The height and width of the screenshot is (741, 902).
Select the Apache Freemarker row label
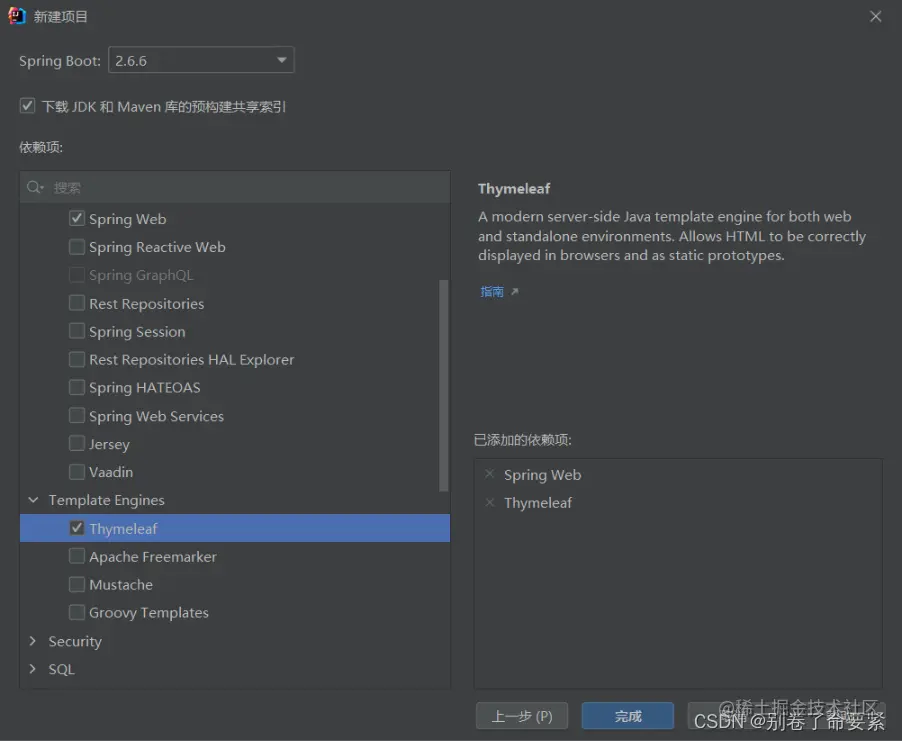tap(153, 556)
